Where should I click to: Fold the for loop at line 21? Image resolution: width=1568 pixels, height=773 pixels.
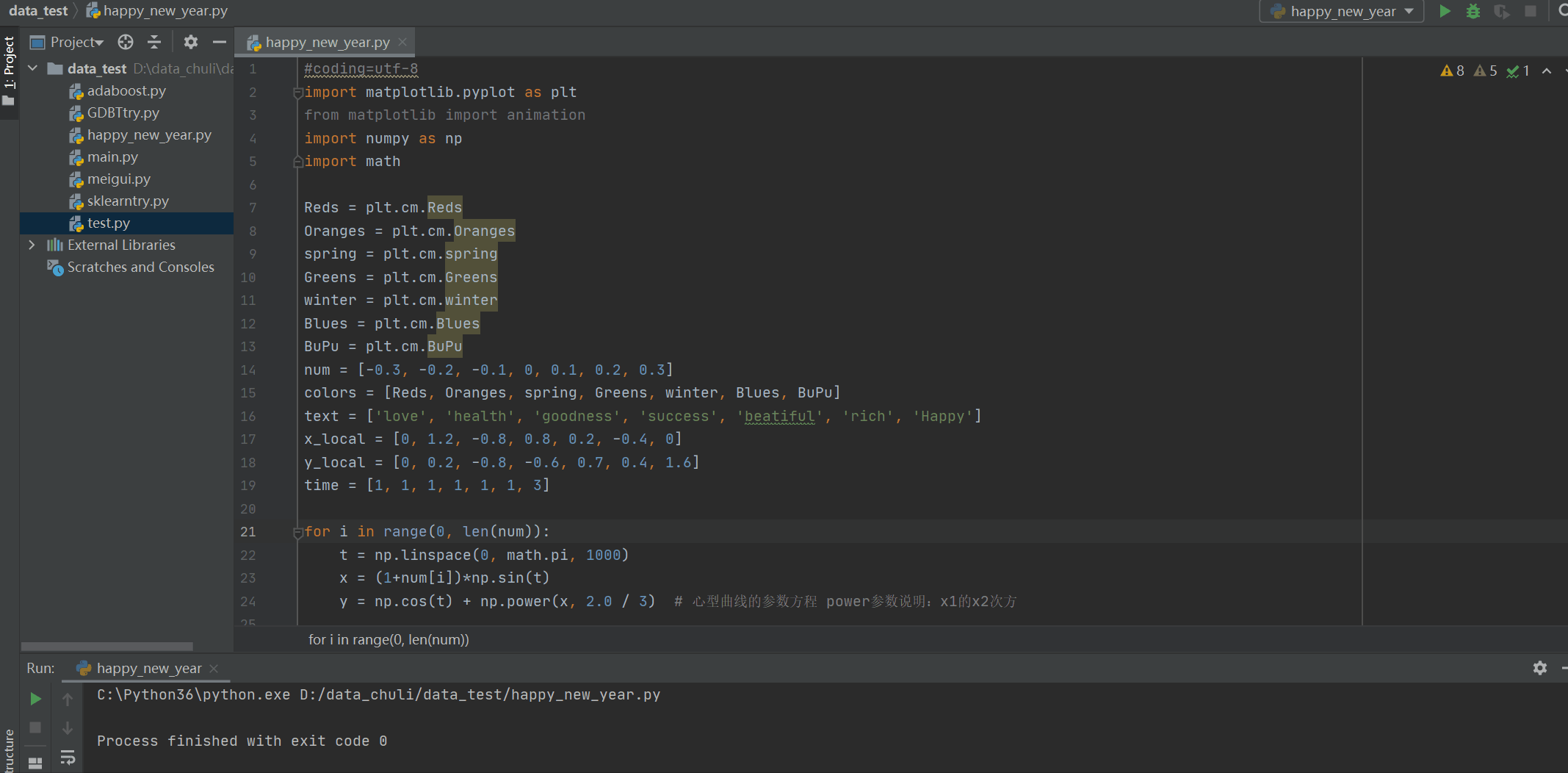[297, 532]
